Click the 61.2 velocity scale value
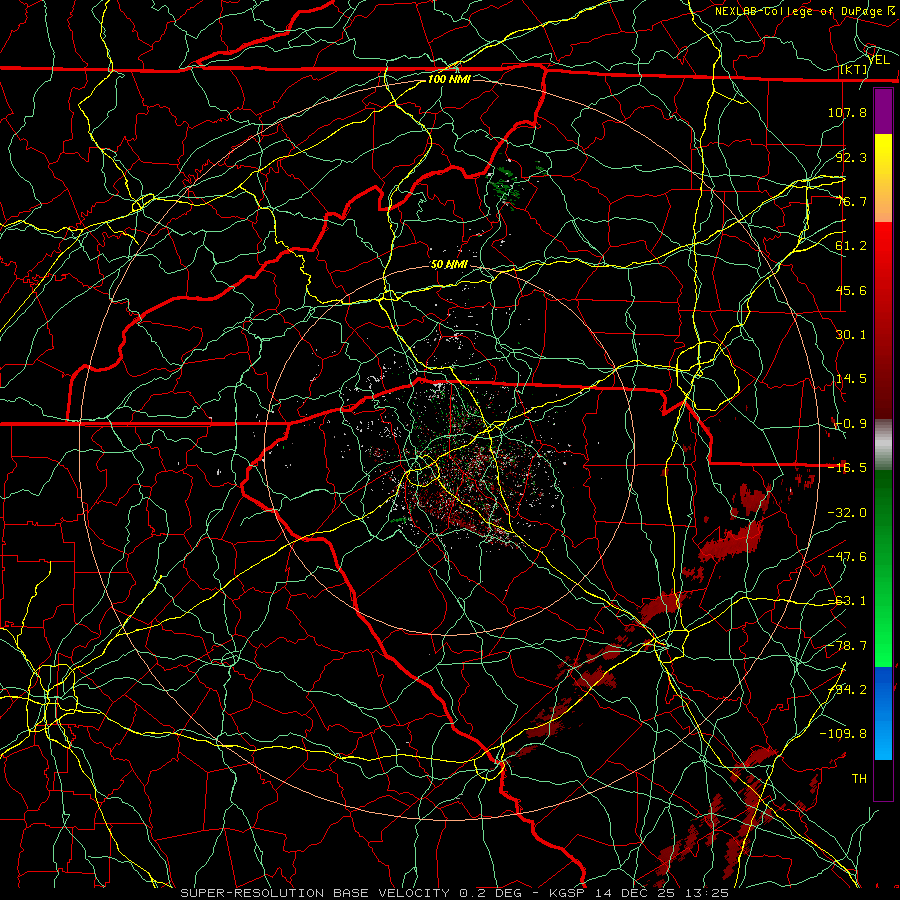This screenshot has height=900, width=900. point(851,246)
